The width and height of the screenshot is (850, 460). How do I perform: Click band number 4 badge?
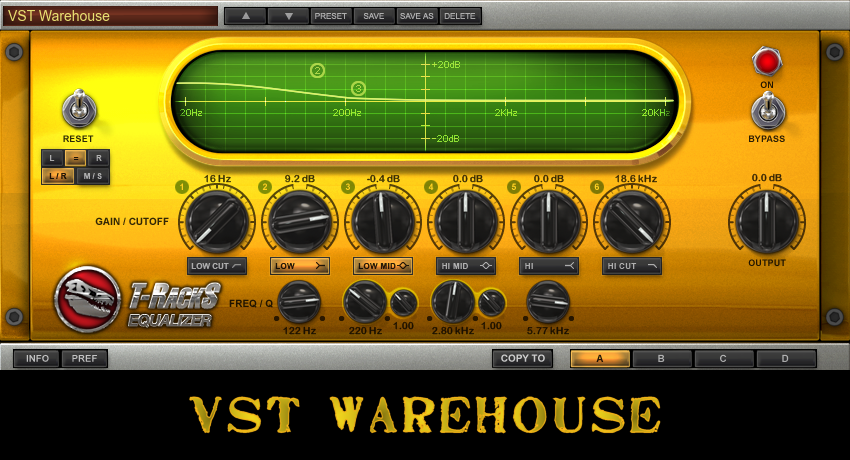(430, 187)
